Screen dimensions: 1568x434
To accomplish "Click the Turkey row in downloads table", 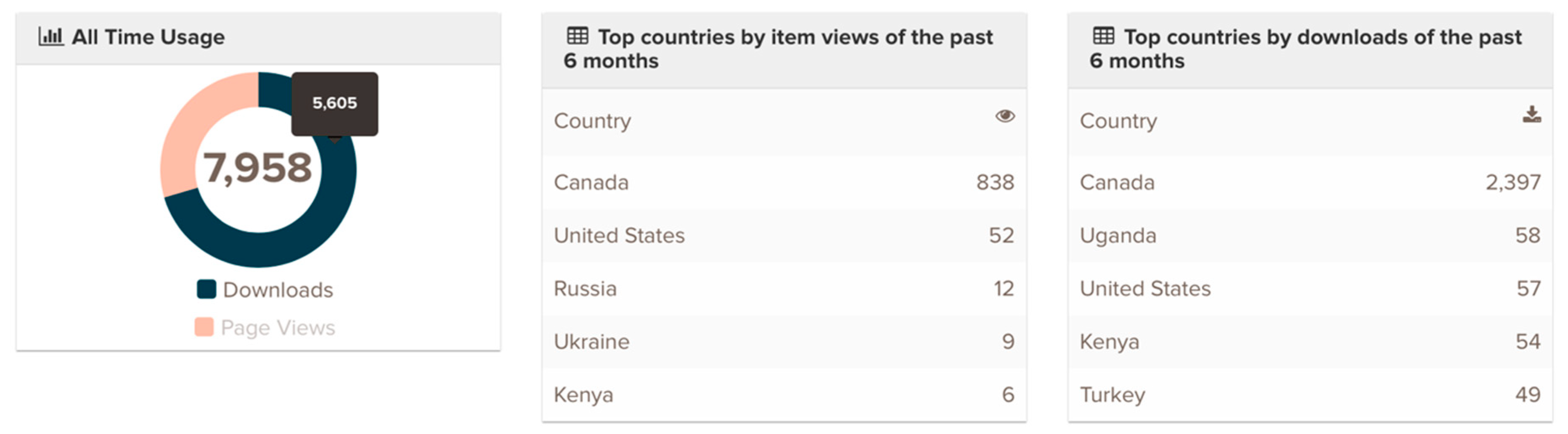I will [1309, 395].
